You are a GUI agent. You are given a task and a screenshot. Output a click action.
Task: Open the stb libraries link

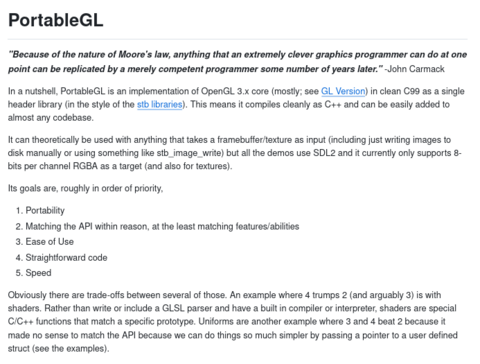[160, 104]
